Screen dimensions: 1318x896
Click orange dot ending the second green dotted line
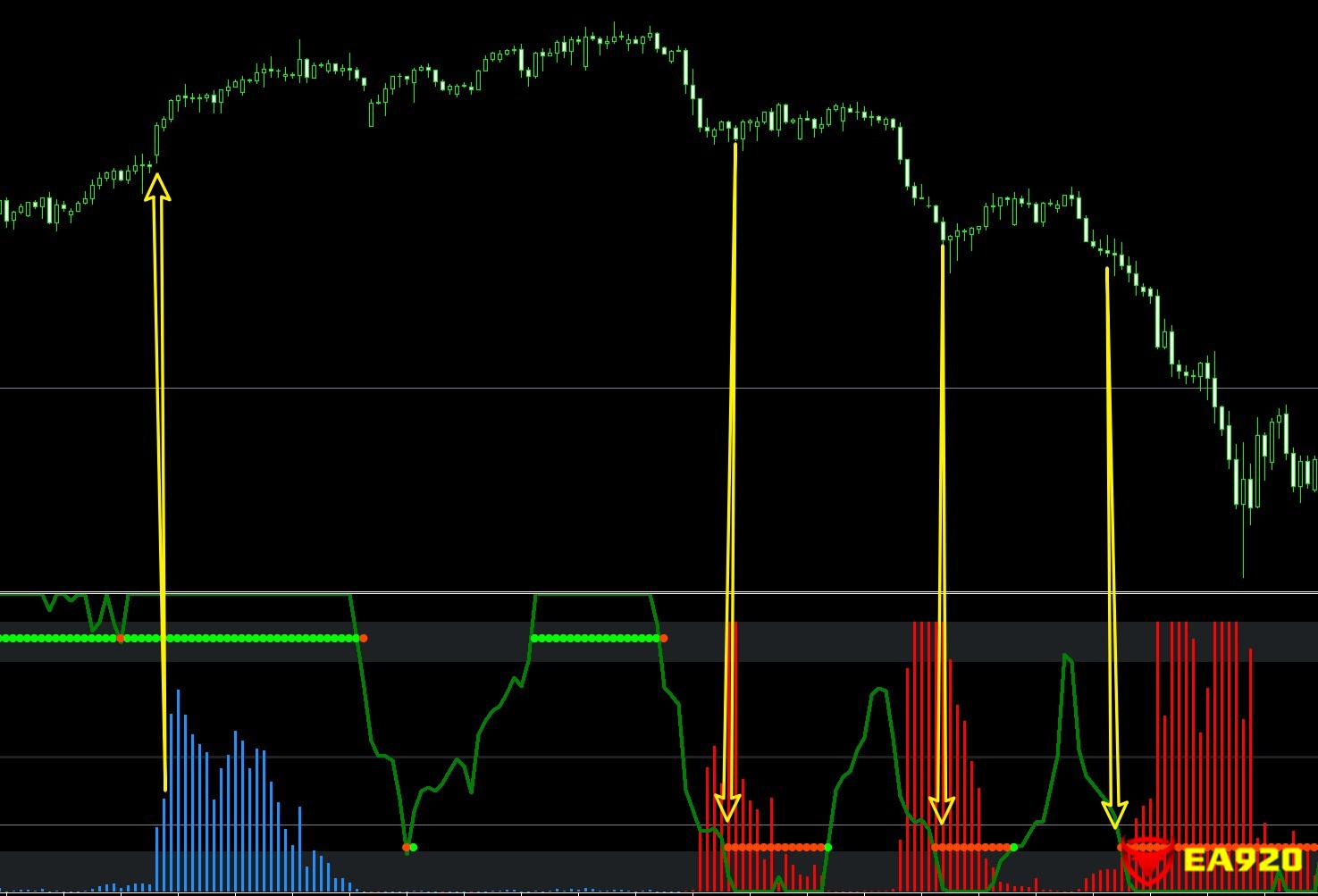coord(663,638)
